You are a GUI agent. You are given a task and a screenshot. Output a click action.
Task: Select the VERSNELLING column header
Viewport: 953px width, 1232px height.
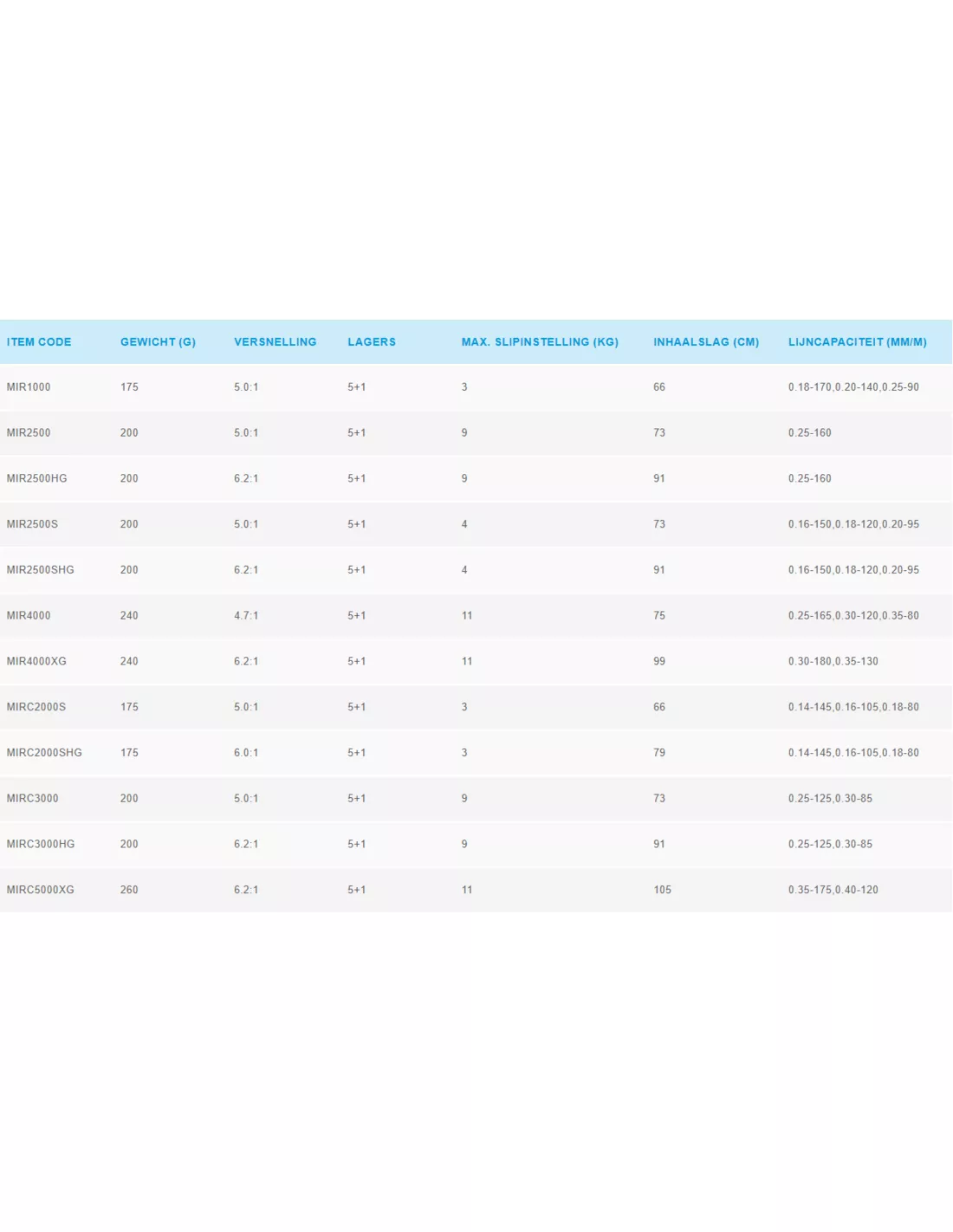pyautogui.click(x=275, y=342)
